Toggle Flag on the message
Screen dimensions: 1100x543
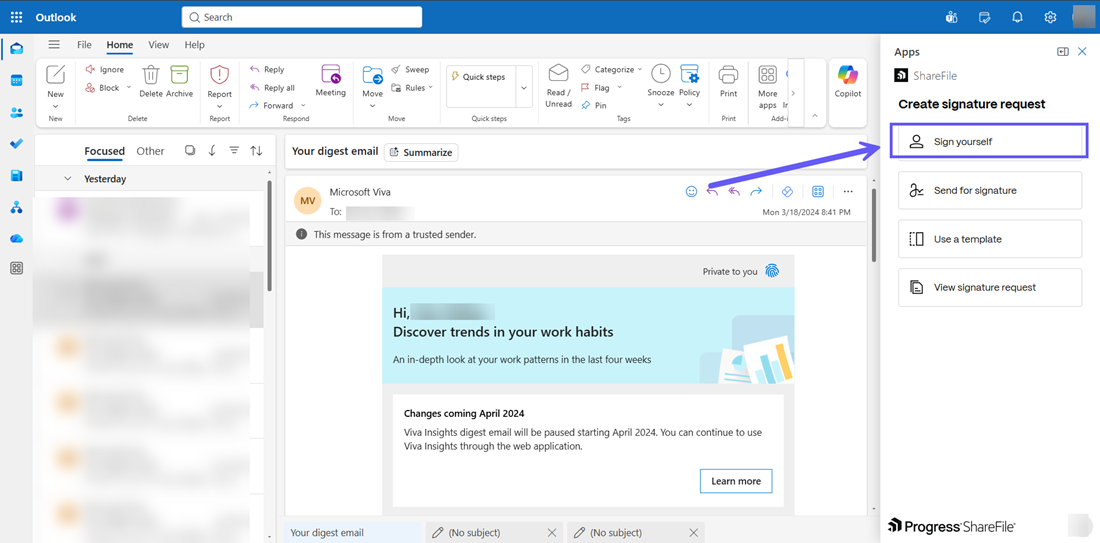[x=595, y=88]
